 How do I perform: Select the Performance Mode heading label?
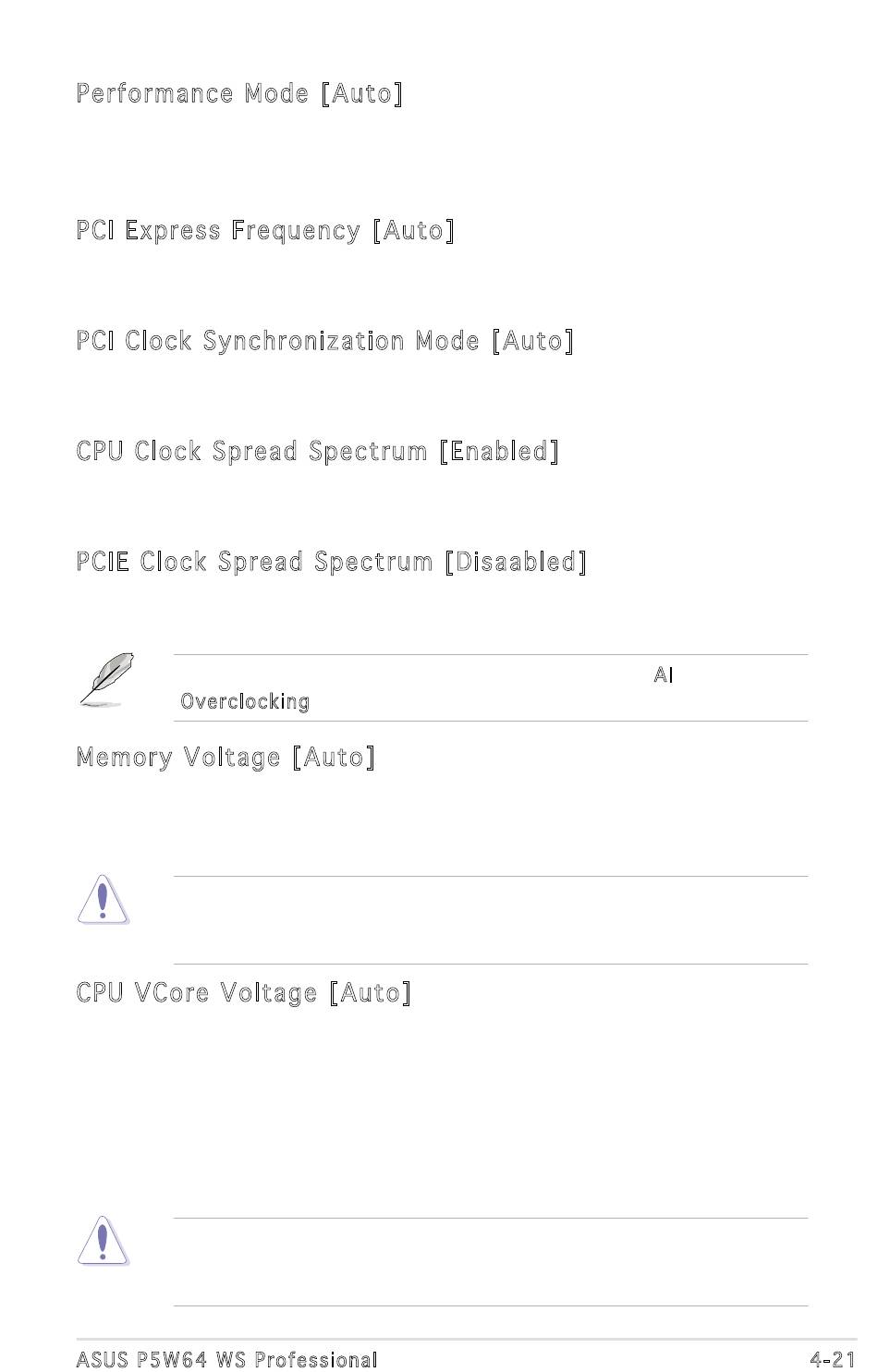pyautogui.click(x=192, y=93)
